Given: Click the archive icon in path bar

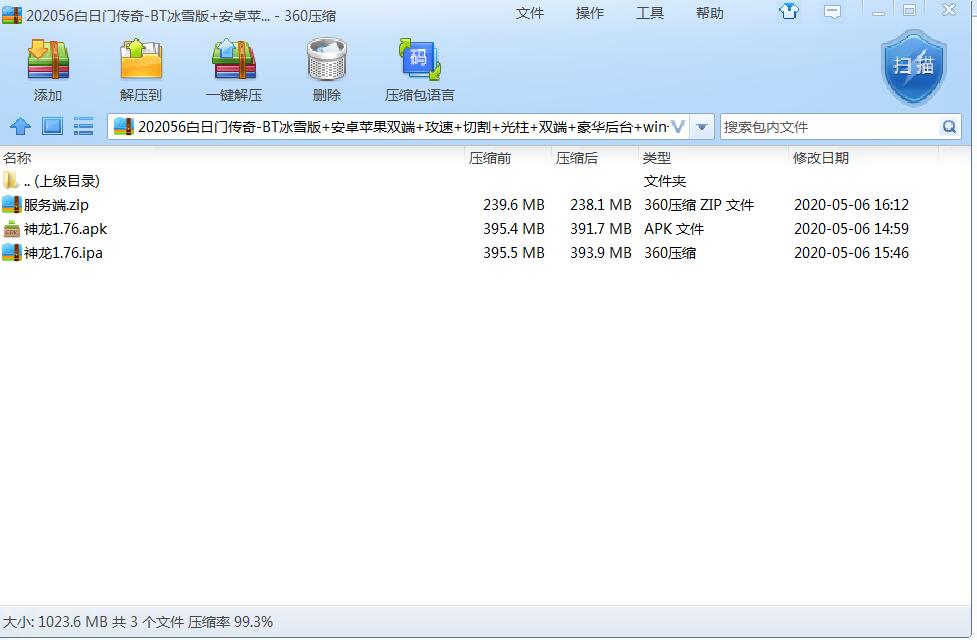Looking at the screenshot, I should coord(124,127).
